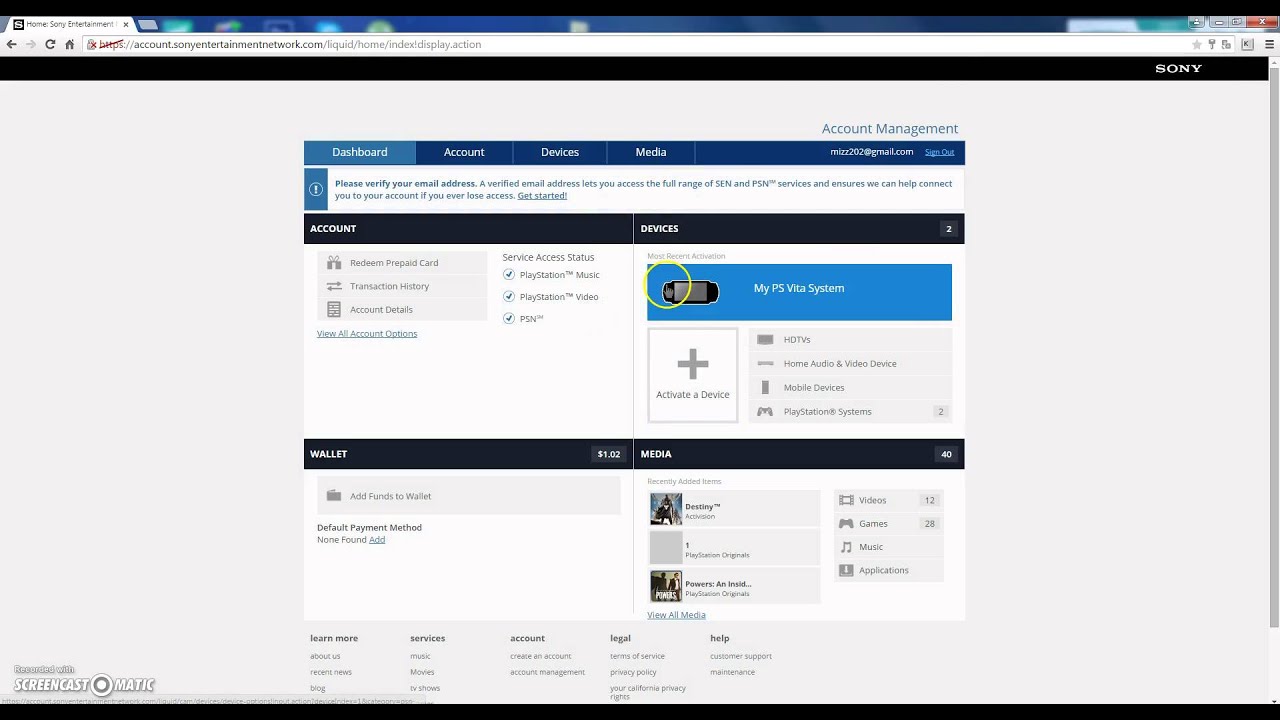
Task: Click the saved password key icon
Action: [1212, 44]
